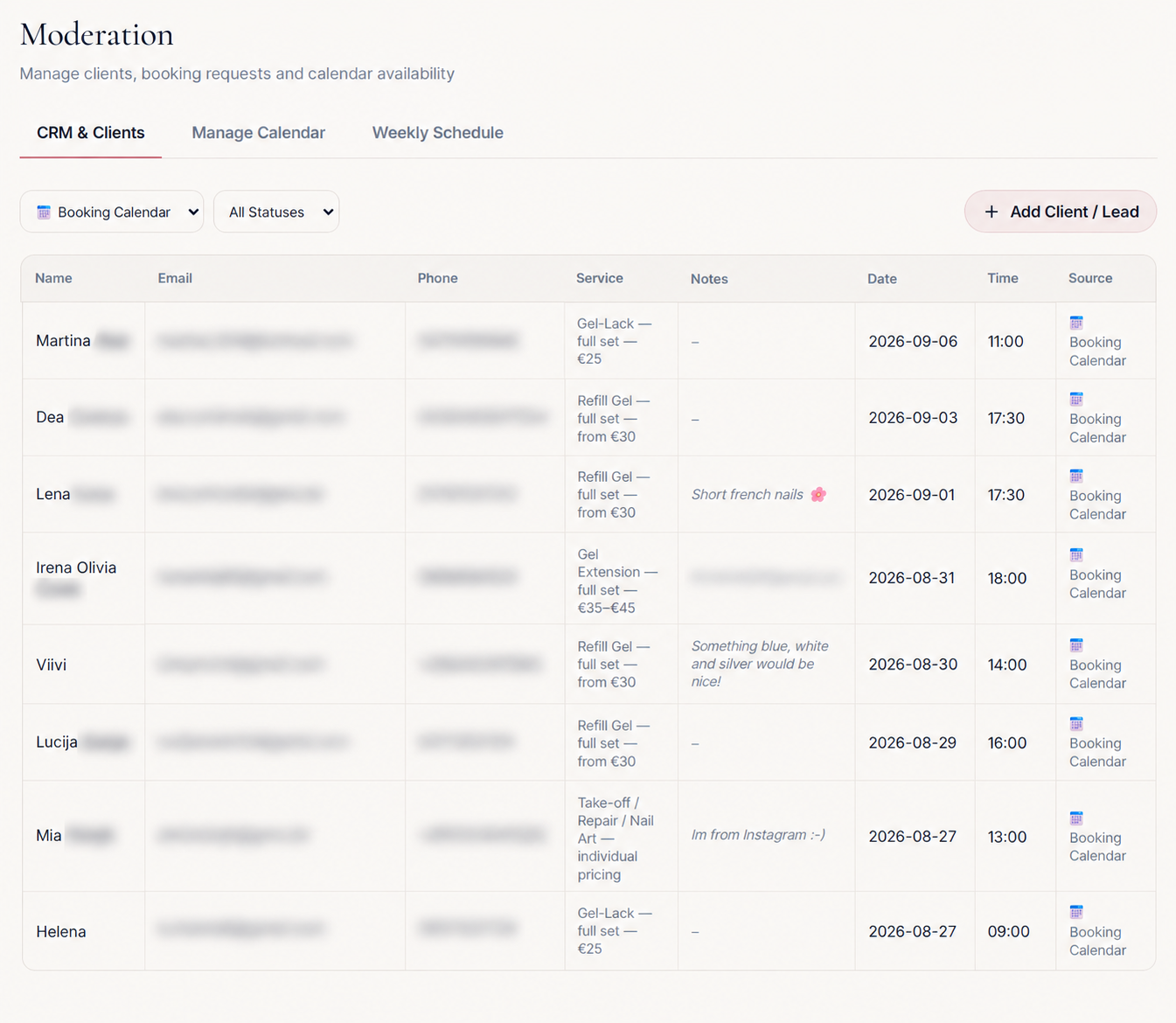1176x1023 pixels.
Task: Click the Notes column header
Action: [x=709, y=279]
